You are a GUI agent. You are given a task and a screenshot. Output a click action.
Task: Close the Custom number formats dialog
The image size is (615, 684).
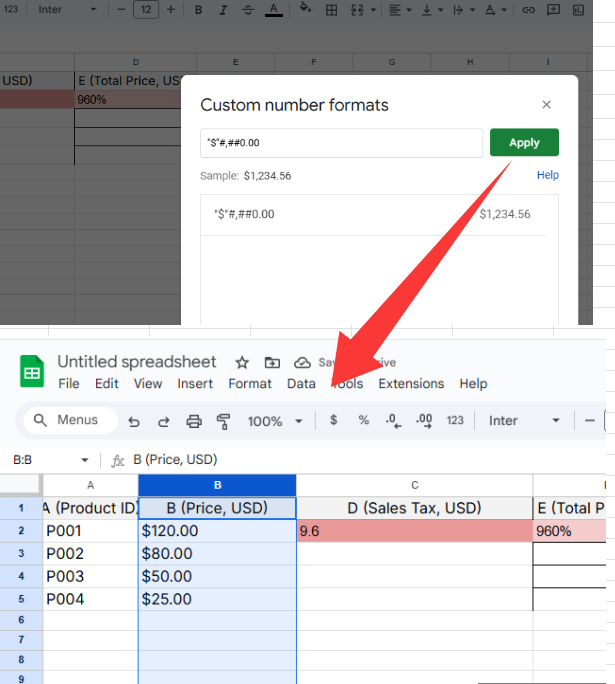tap(546, 105)
